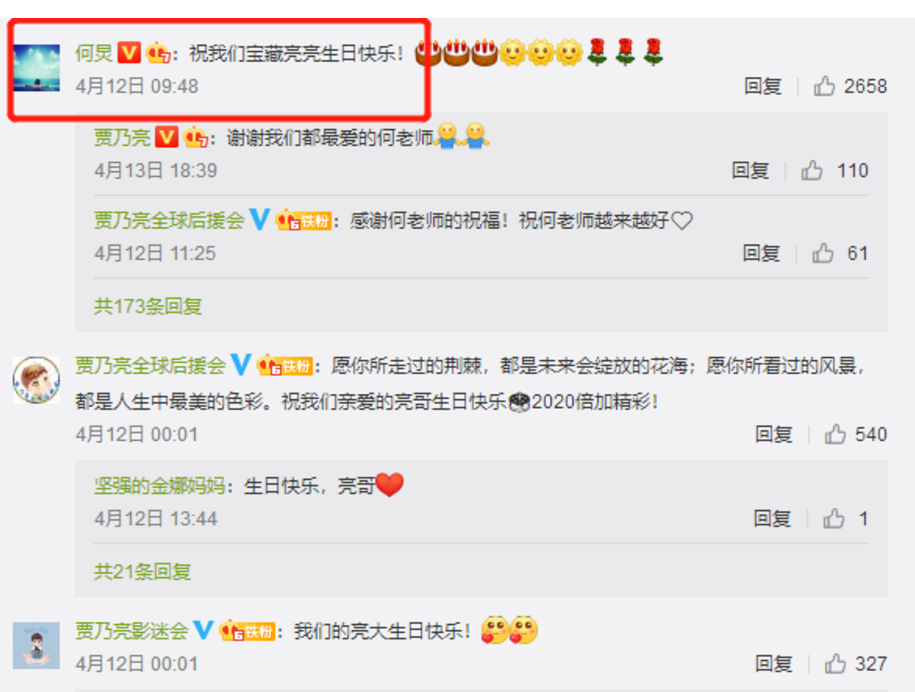Open 何炅's profile from username
This screenshot has width=915, height=692.
tap(94, 53)
